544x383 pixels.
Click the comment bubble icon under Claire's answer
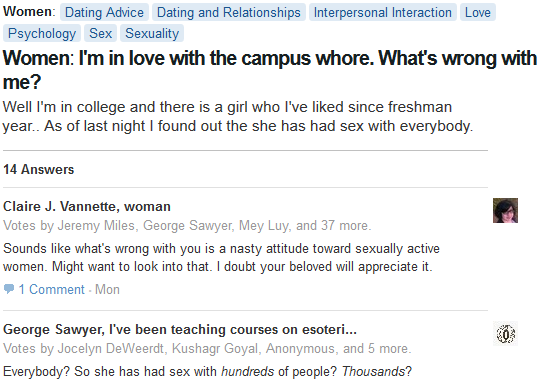tap(9, 289)
